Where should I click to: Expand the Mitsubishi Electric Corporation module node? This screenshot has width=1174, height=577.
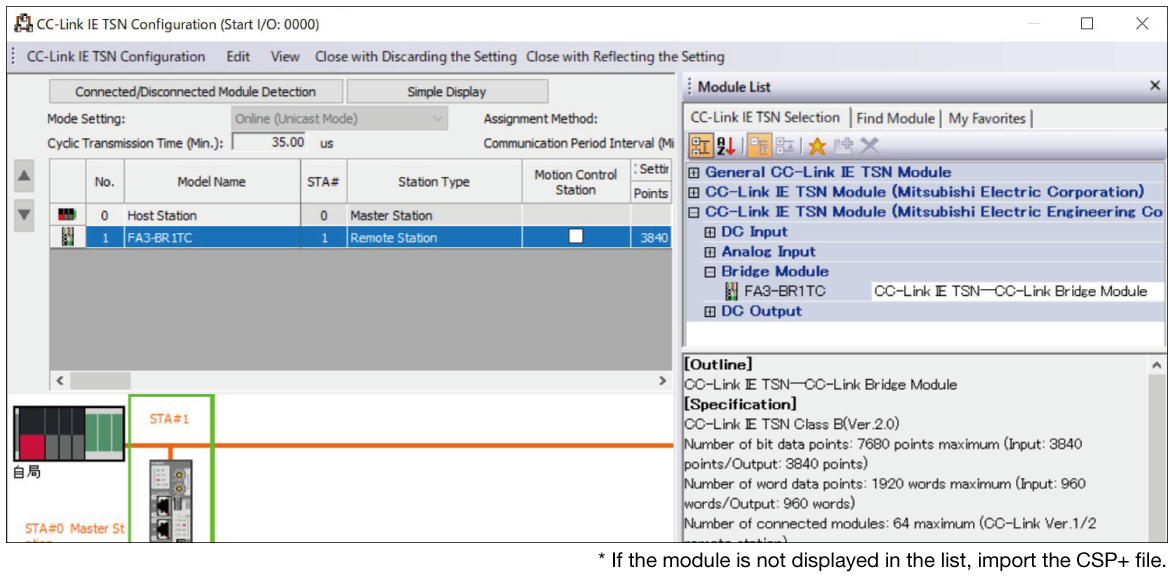tap(692, 192)
